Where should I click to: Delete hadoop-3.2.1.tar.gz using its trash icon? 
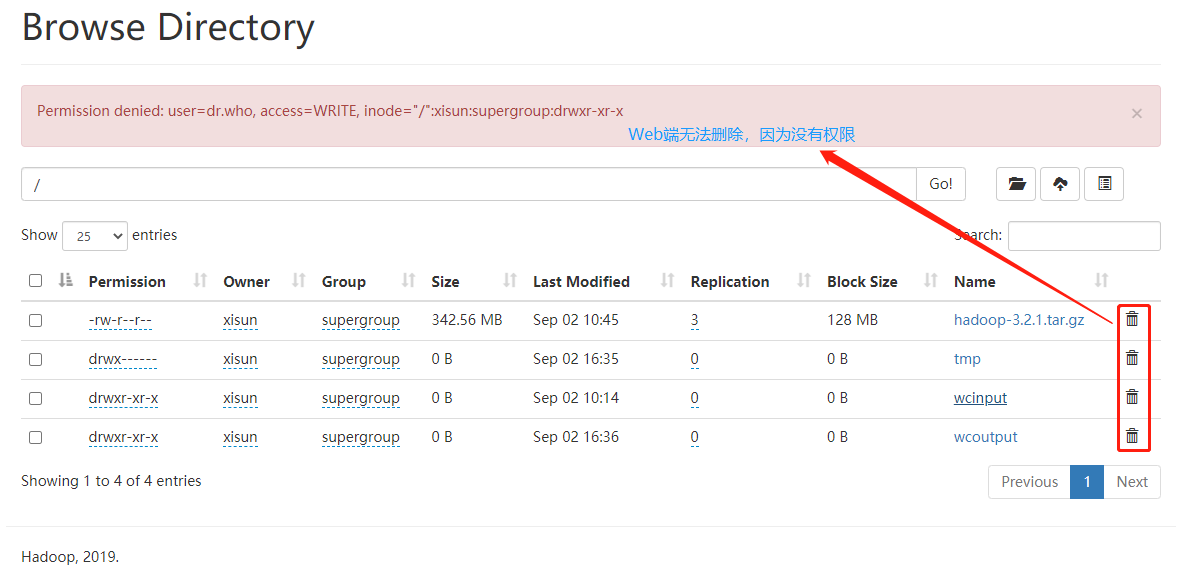(1132, 319)
